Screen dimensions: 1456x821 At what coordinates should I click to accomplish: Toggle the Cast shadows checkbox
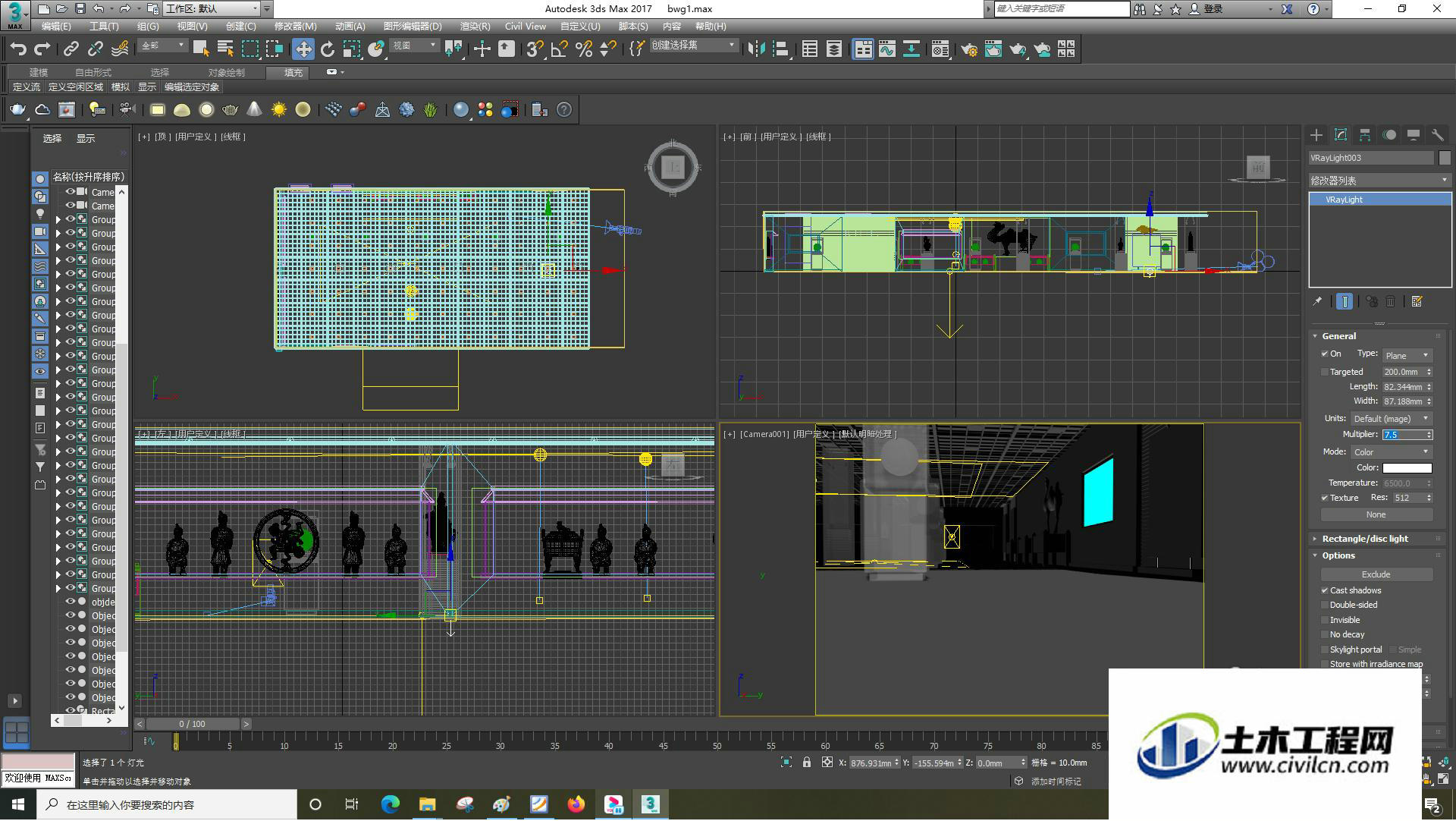1325,591
